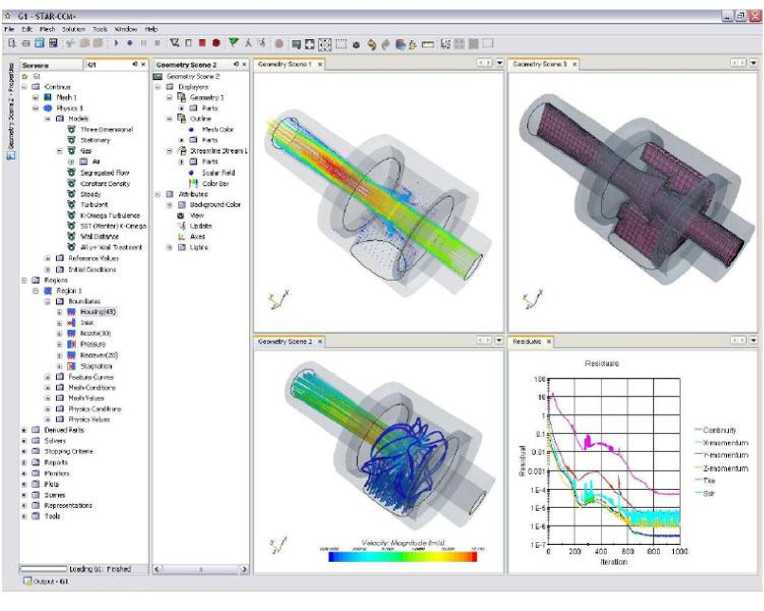The width and height of the screenshot is (764, 611).
Task: Open the Window menu
Action: 126,29
